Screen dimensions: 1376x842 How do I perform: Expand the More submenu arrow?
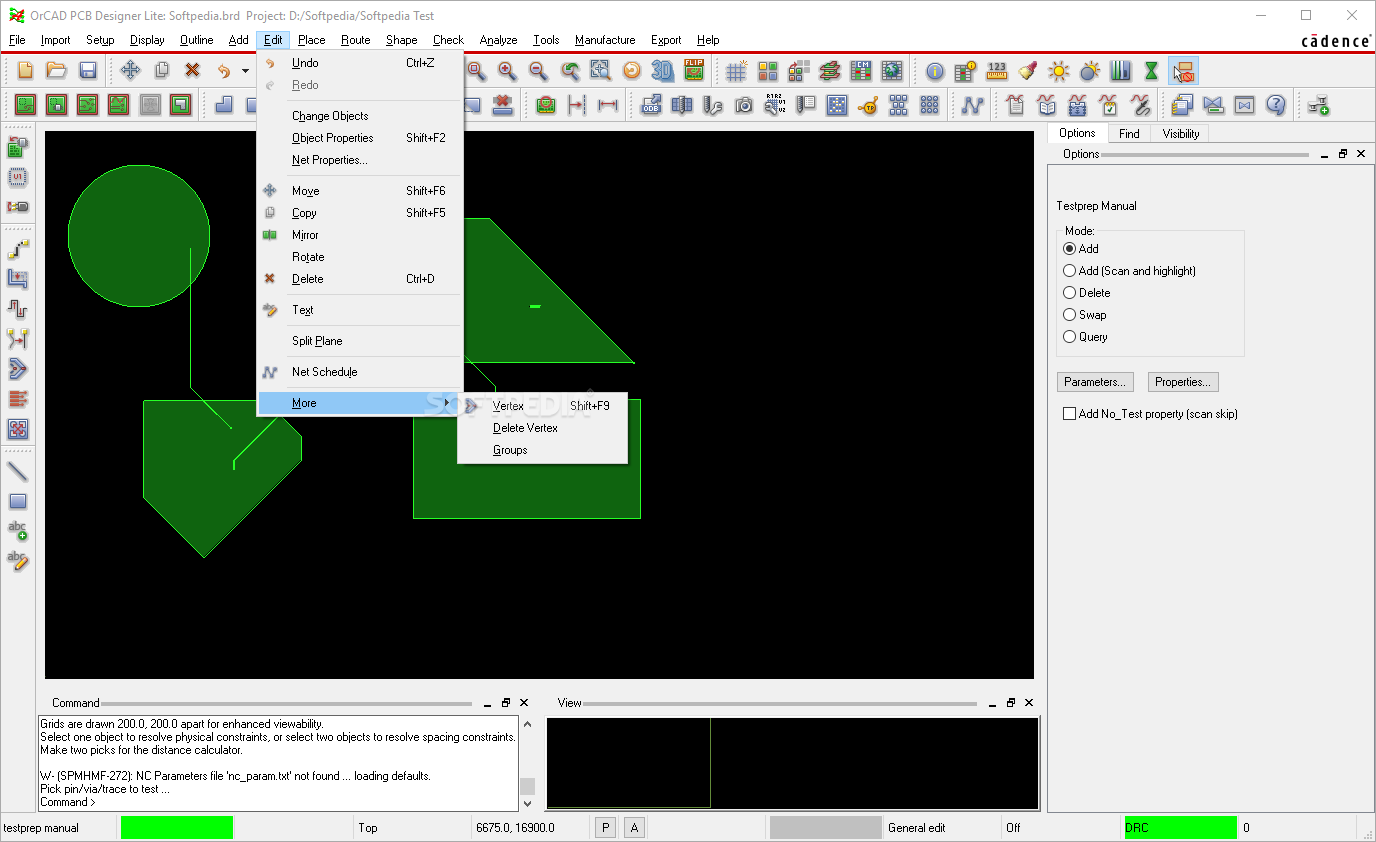pos(447,403)
